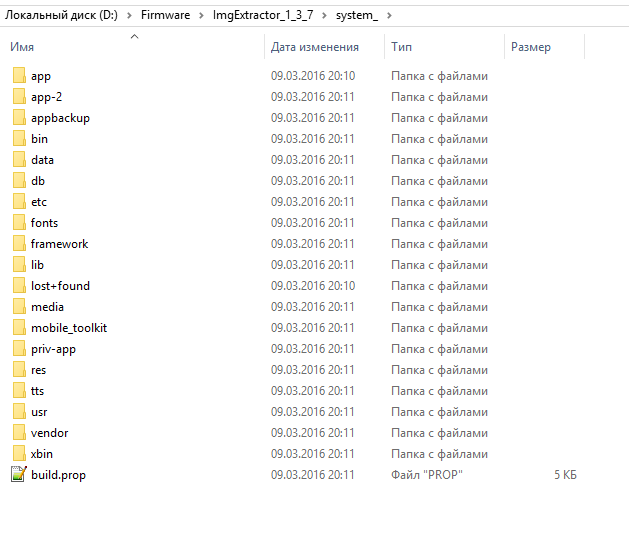Click Папка с файлами in etc row

coord(439,202)
